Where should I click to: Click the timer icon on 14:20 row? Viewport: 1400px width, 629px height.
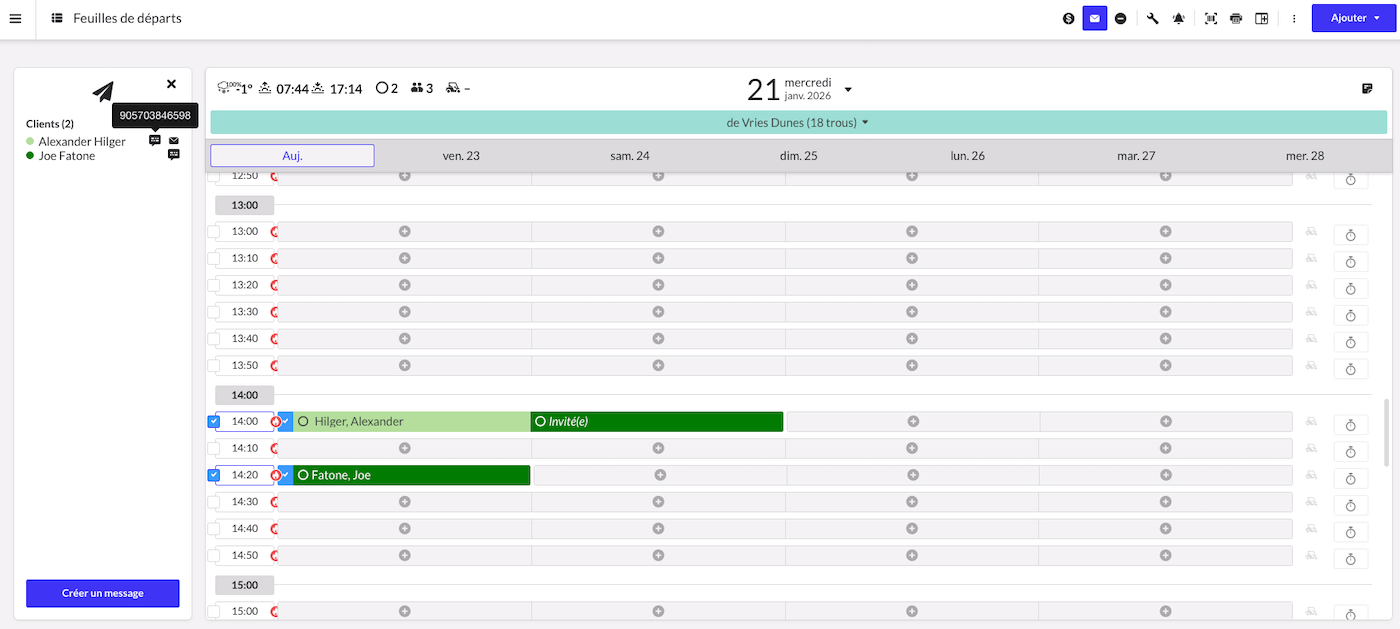pyautogui.click(x=1350, y=479)
